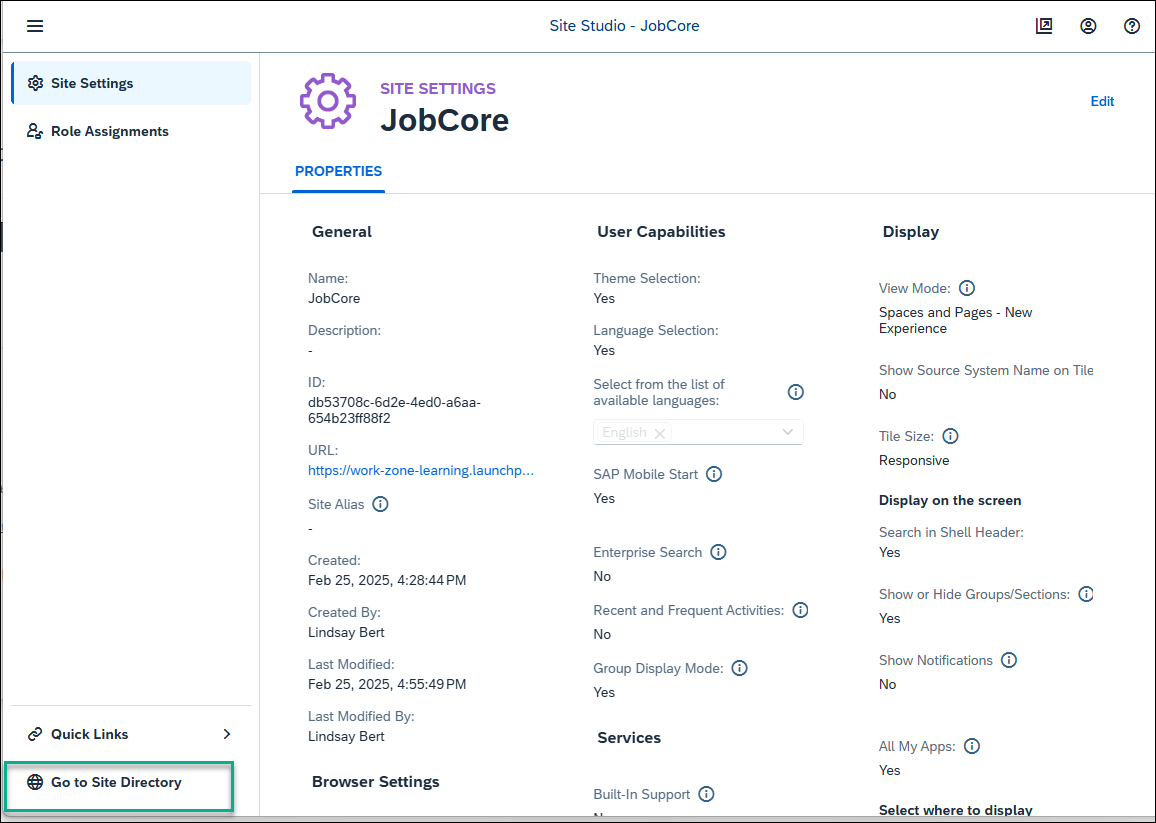Image resolution: width=1156 pixels, height=823 pixels.
Task: Show info for Show Notifications
Action: 1009,660
